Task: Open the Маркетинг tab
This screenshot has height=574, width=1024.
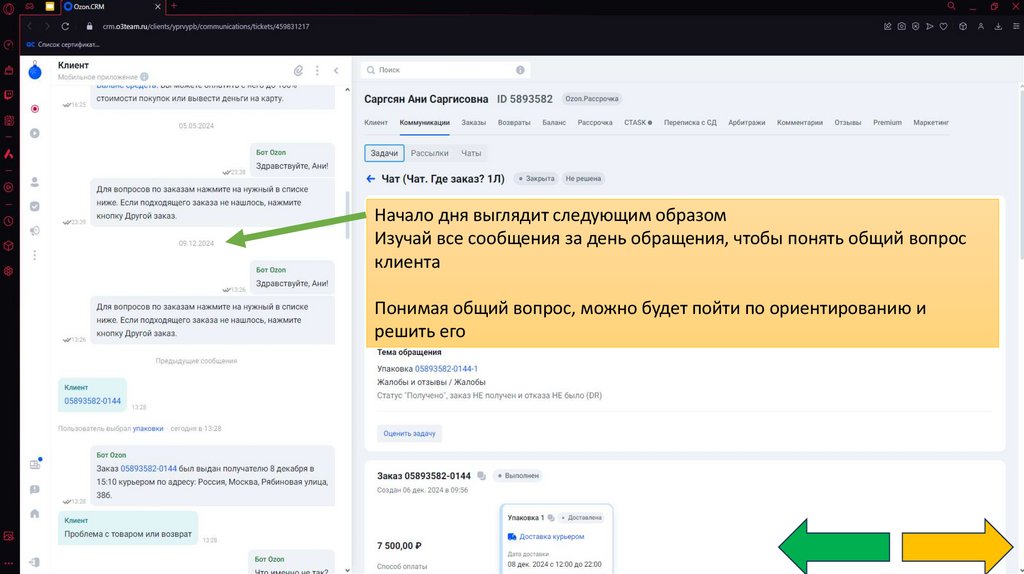Action: point(931,122)
